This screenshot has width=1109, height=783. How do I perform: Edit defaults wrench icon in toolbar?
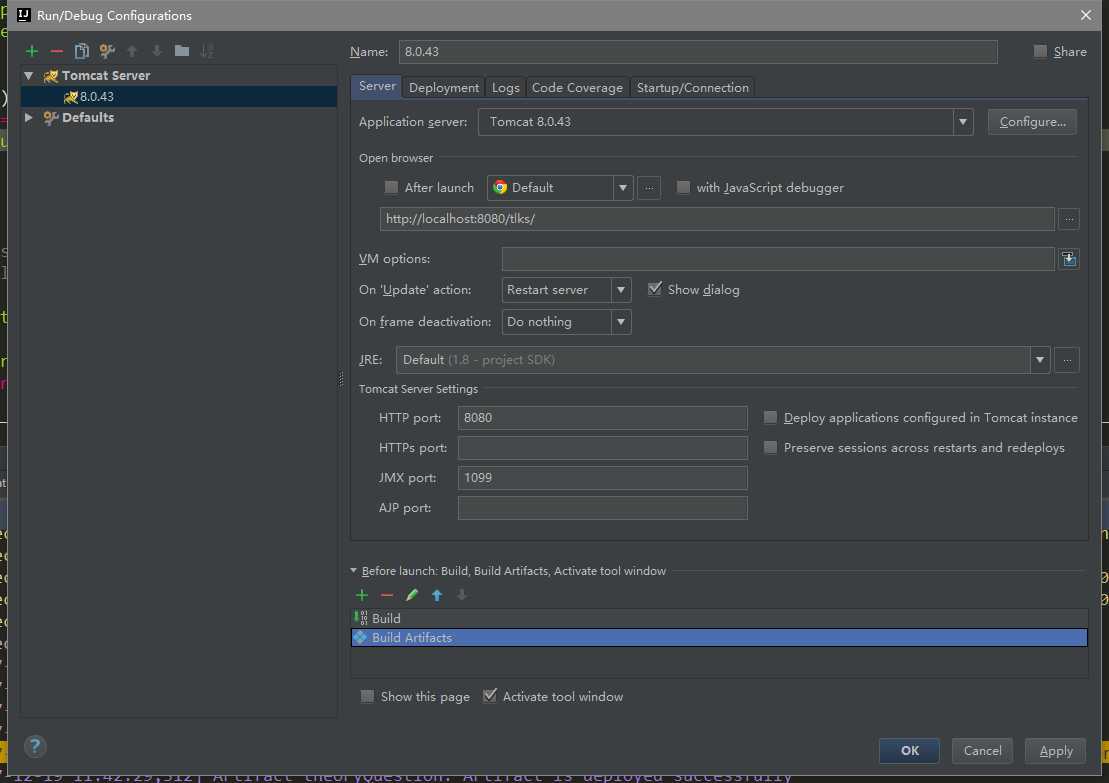(x=107, y=51)
